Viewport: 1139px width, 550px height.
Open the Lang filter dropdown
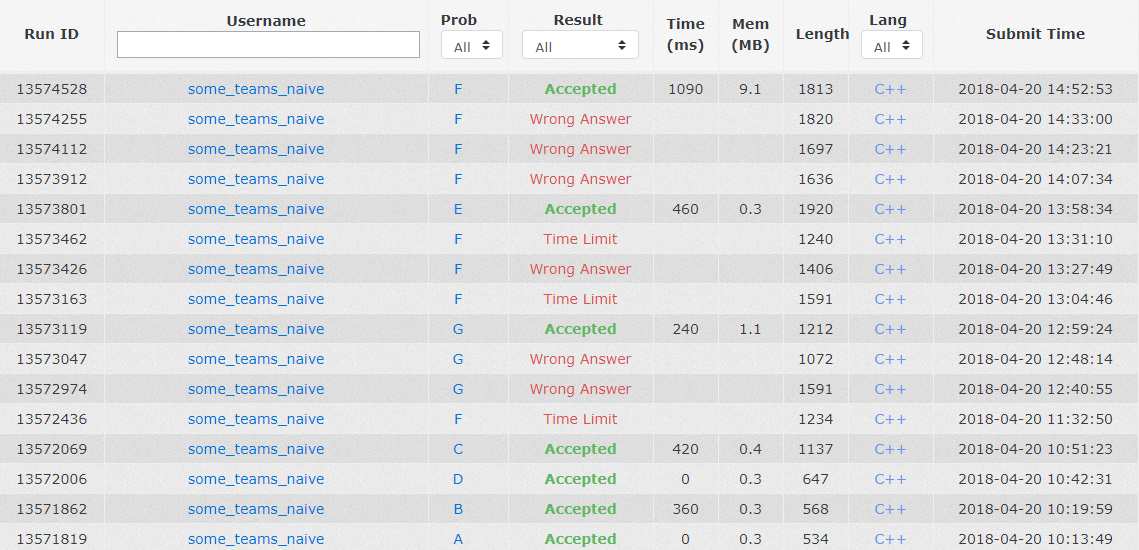(x=891, y=46)
